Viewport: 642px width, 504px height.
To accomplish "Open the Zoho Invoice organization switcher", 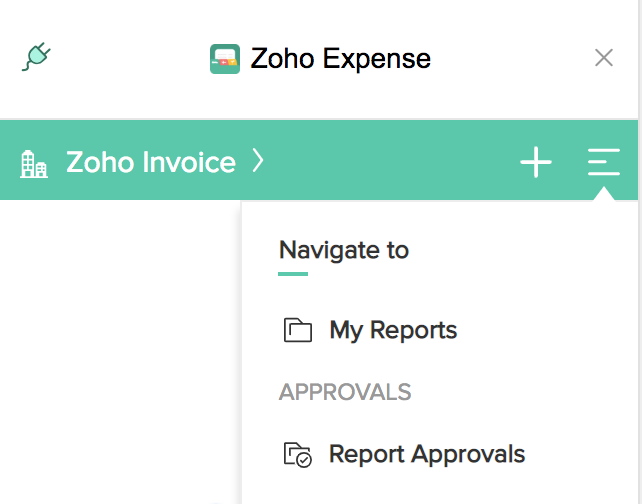I will click(151, 162).
